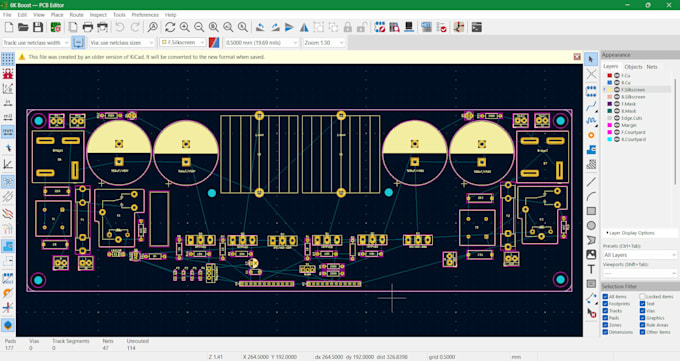Rotate selection counterclockwise icon
The width and height of the screenshot is (680, 361).
click(260, 27)
